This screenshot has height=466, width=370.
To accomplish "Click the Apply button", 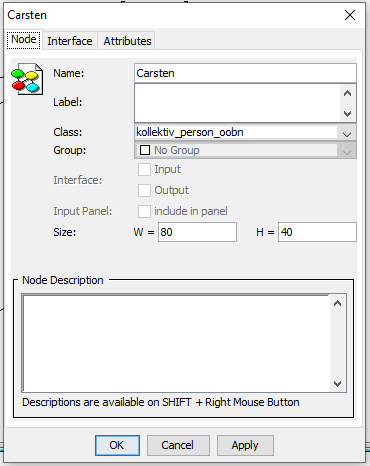I will [x=245, y=445].
